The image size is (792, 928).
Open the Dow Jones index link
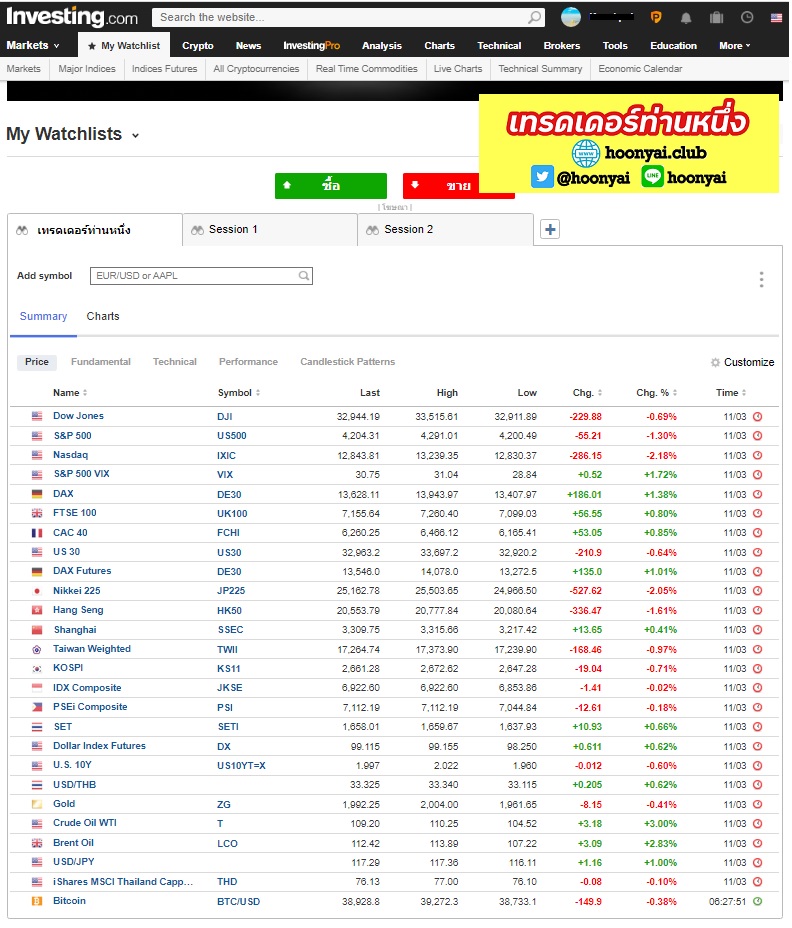coord(78,416)
